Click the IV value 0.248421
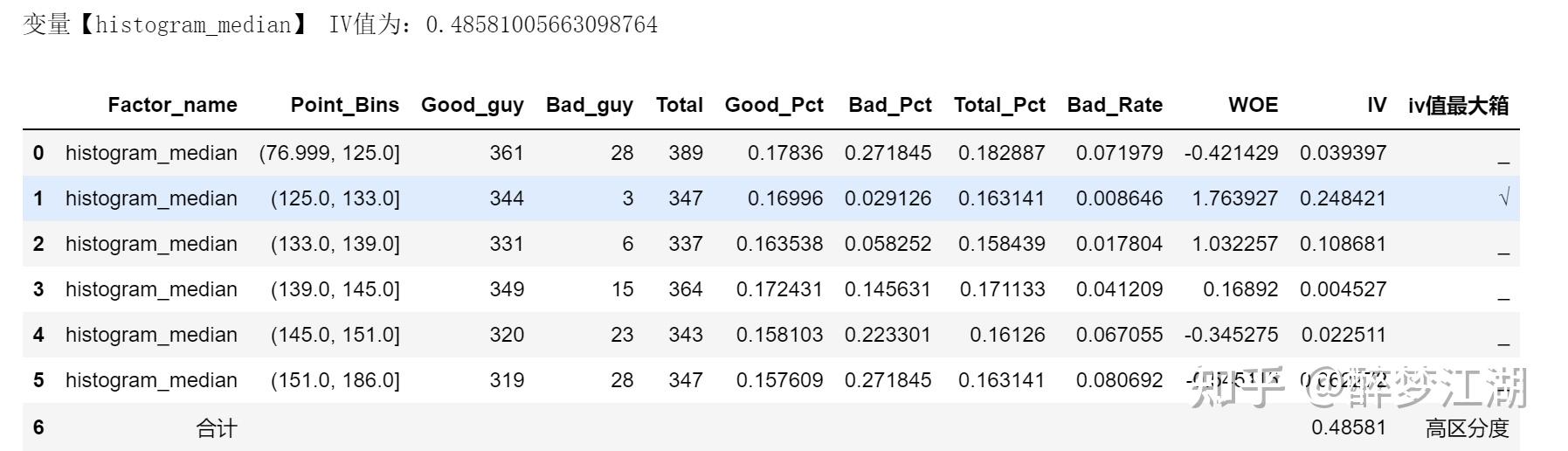Image resolution: width=1568 pixels, height=451 pixels. tap(1343, 198)
